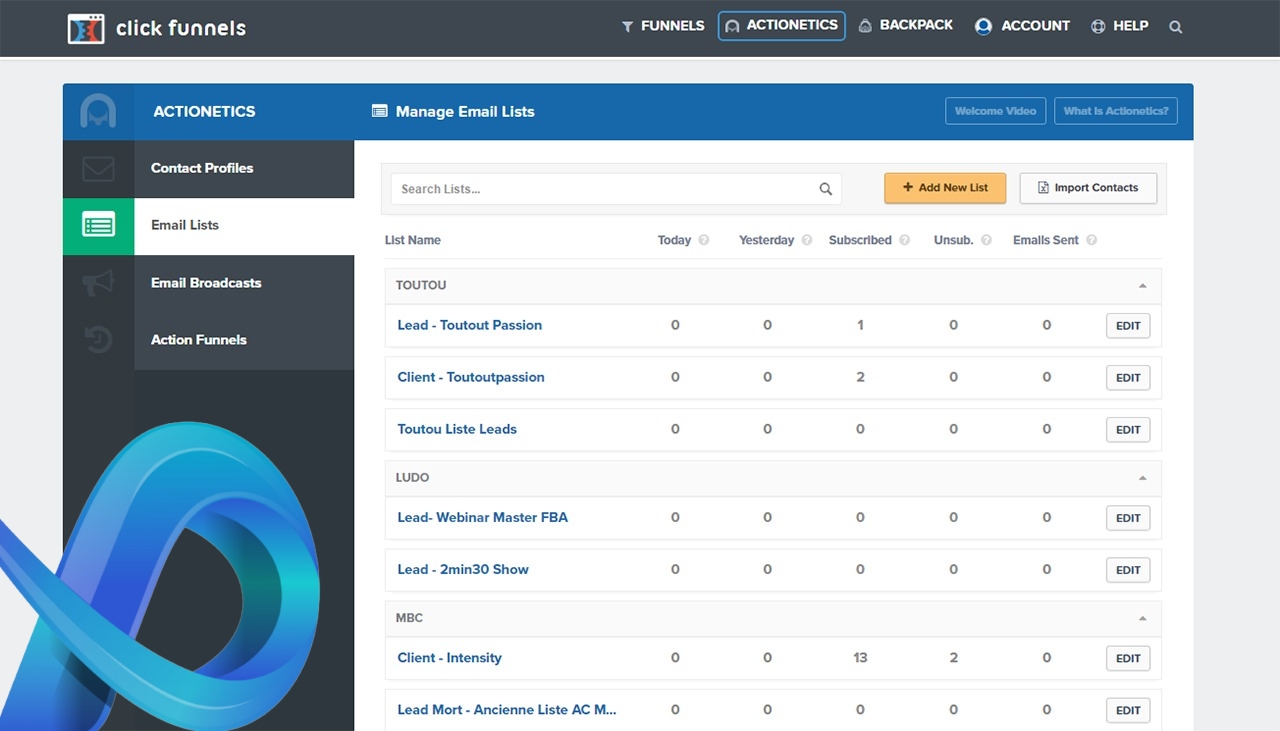The width and height of the screenshot is (1280, 731).
Task: Open the HELP menu
Action: pyautogui.click(x=1119, y=26)
